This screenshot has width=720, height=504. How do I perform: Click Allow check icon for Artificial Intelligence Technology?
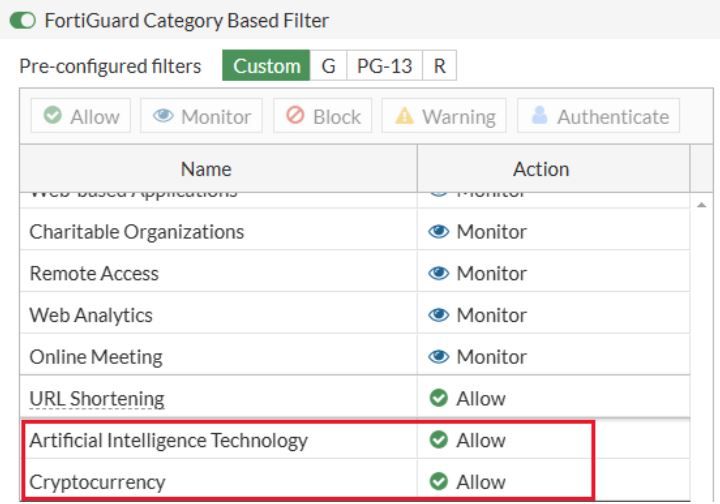pos(438,440)
